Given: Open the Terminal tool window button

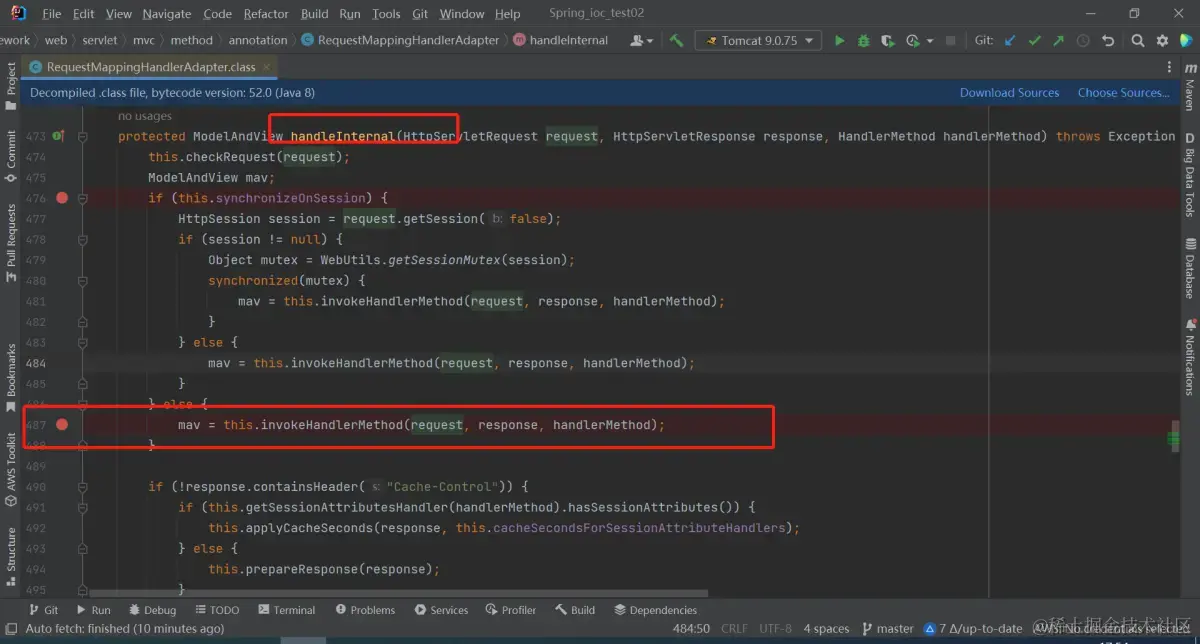Looking at the screenshot, I should [x=286, y=610].
